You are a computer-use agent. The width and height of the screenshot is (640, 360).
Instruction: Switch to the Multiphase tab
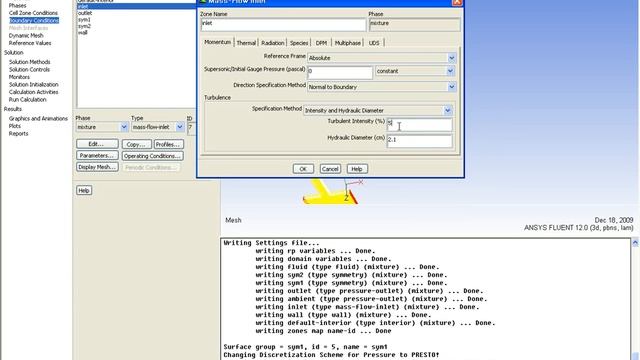[x=347, y=43]
